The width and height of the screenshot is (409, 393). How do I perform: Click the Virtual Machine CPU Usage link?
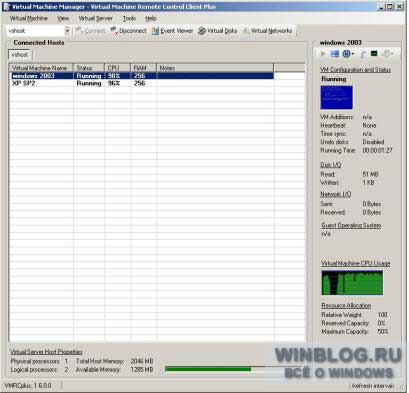coord(355,263)
